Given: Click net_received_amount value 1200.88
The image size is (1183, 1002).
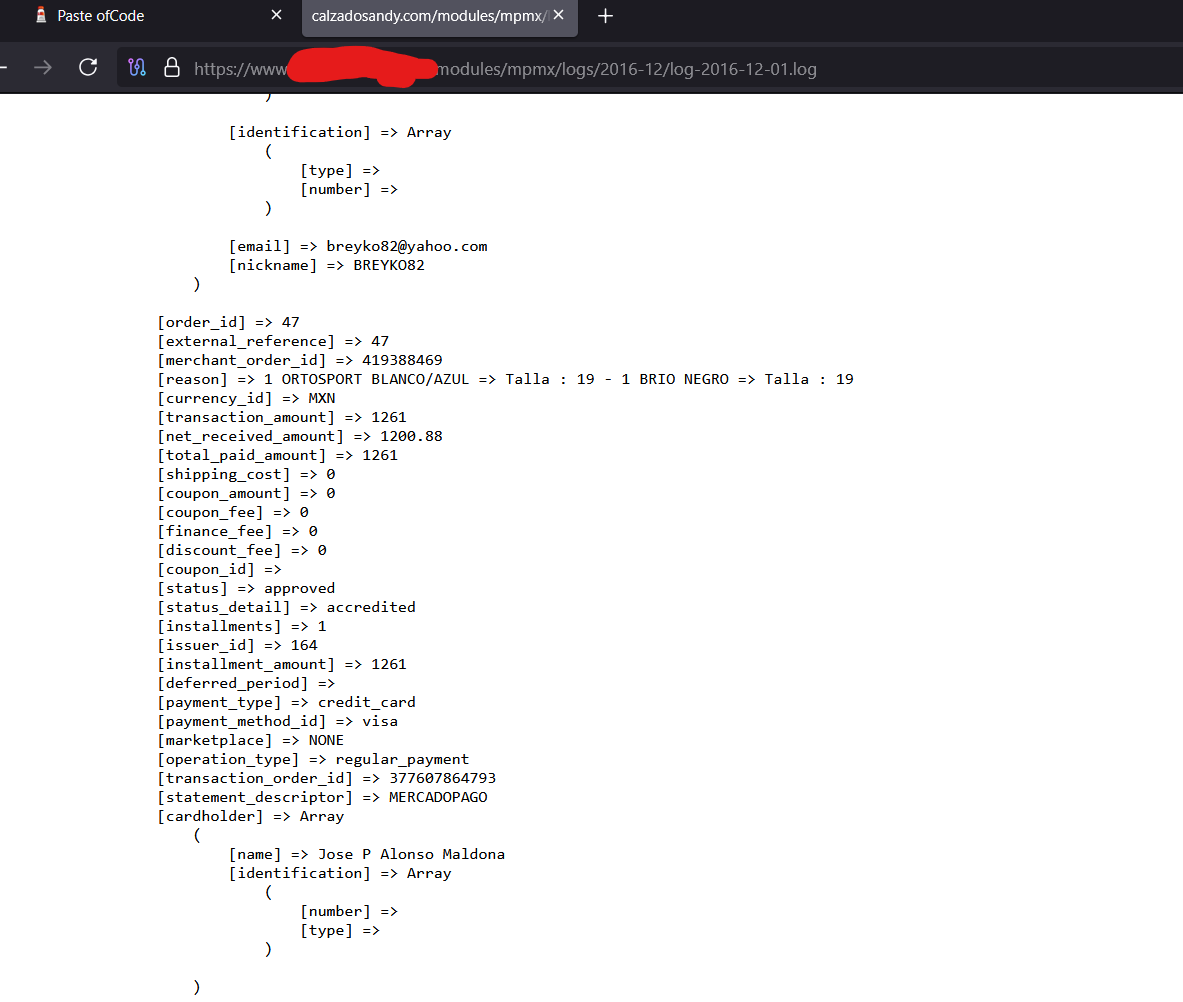Looking at the screenshot, I should pyautogui.click(x=411, y=436).
